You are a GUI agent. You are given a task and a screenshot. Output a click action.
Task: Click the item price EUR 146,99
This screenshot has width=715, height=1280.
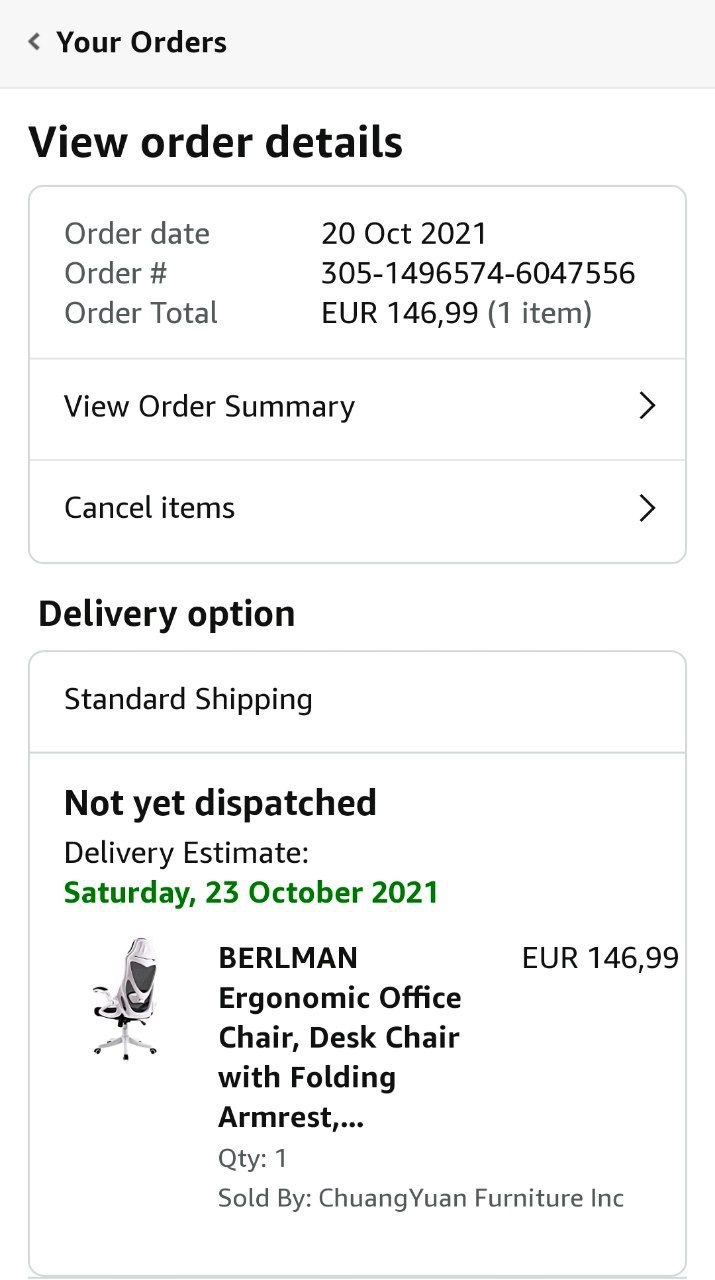pyautogui.click(x=599, y=958)
